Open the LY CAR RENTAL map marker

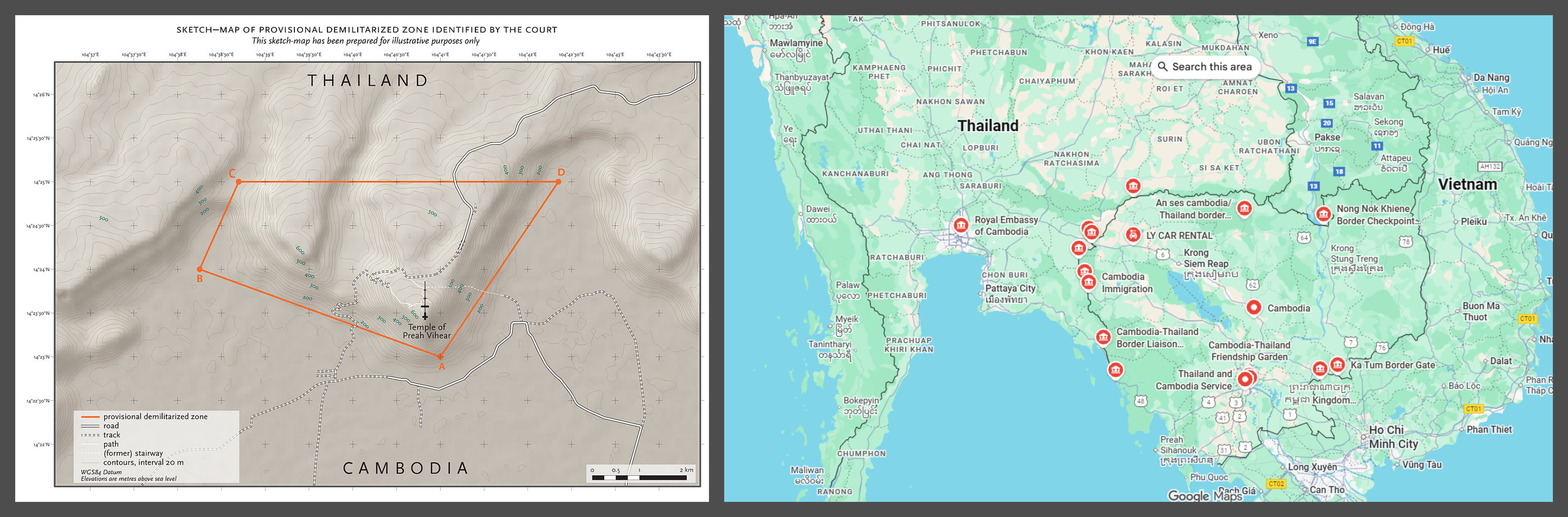click(1132, 235)
